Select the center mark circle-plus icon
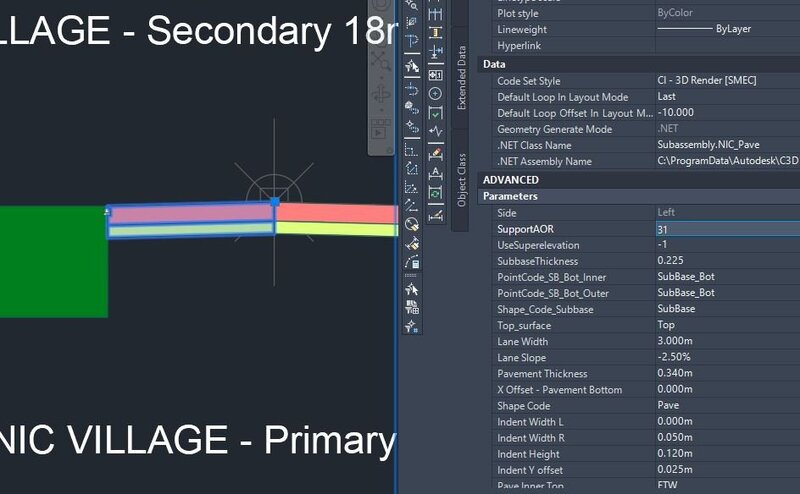 point(435,94)
